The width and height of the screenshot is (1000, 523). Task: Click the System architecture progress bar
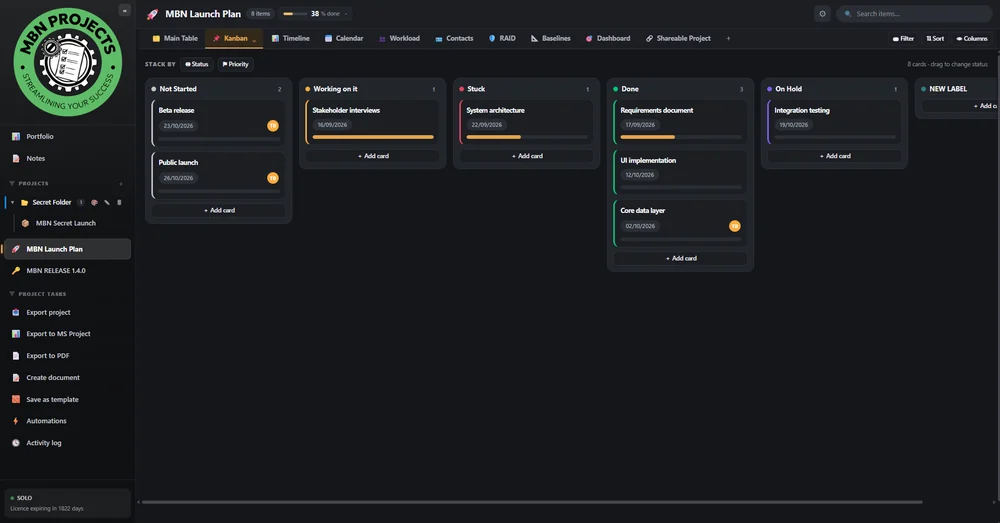527,137
